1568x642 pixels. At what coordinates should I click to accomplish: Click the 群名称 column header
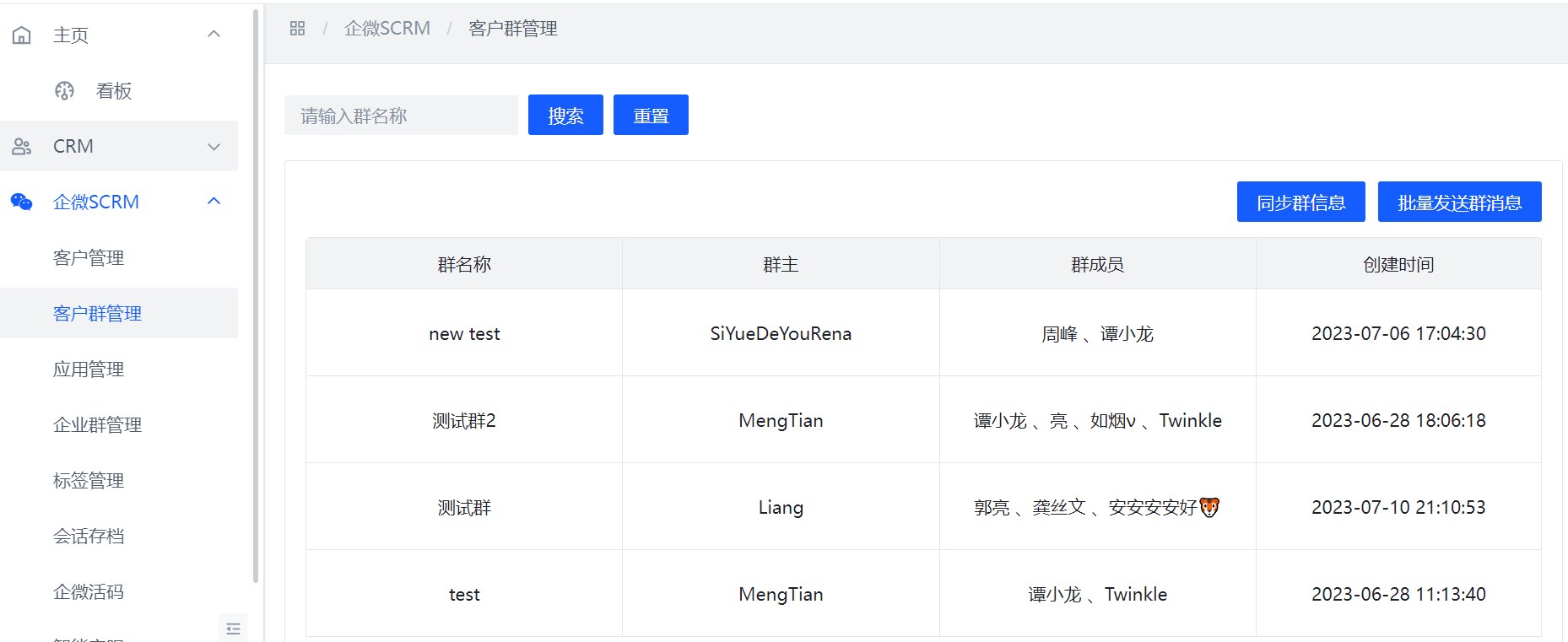464,264
